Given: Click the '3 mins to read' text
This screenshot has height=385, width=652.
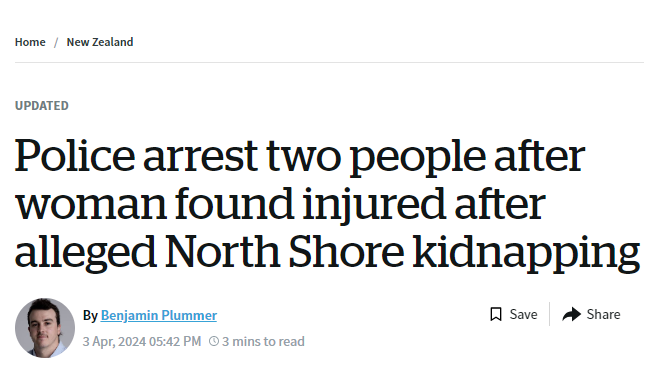Looking at the screenshot, I should pyautogui.click(x=263, y=341).
